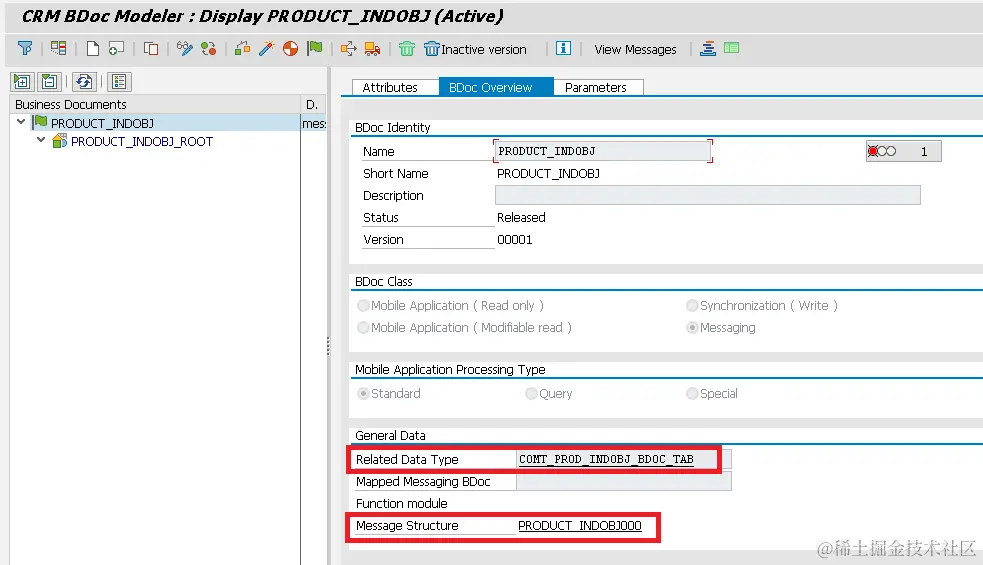Click the empty Description field

(708, 195)
